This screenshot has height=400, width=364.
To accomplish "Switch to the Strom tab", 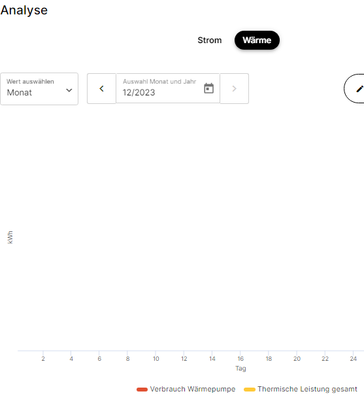I will (x=209, y=40).
